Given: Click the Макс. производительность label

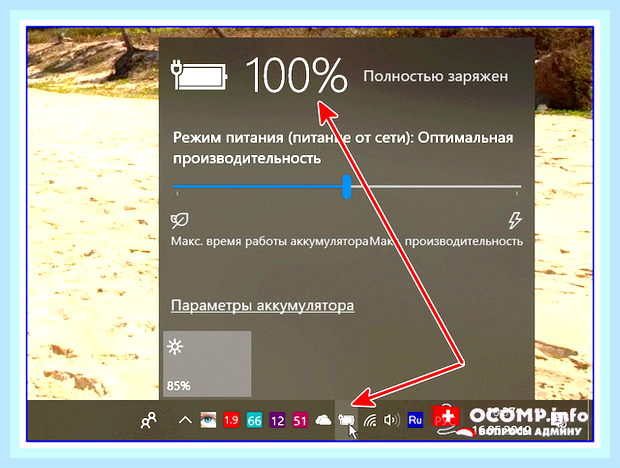Looking at the screenshot, I should click(x=446, y=241).
